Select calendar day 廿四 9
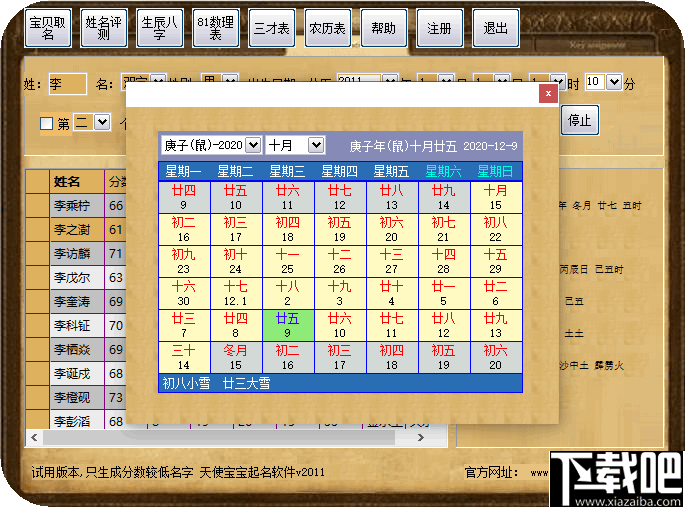The height and width of the screenshot is (507, 685). 184,197
